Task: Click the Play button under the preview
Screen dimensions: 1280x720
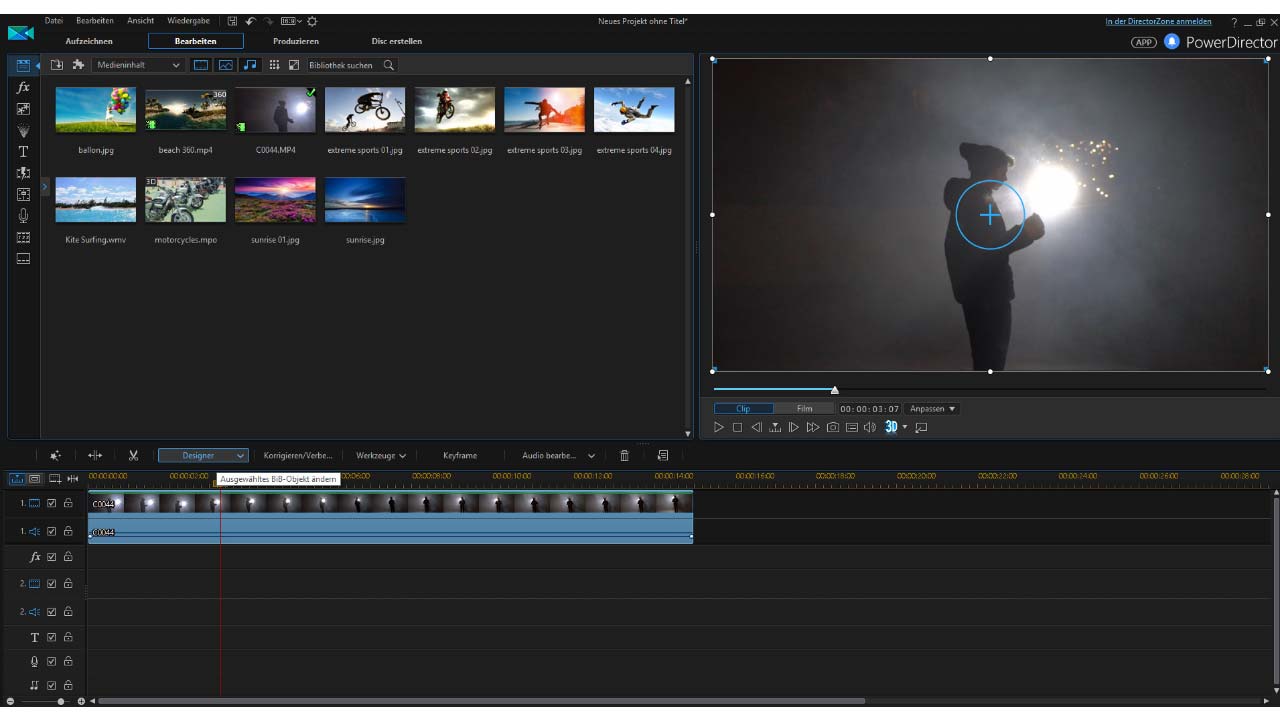Action: (x=718, y=428)
